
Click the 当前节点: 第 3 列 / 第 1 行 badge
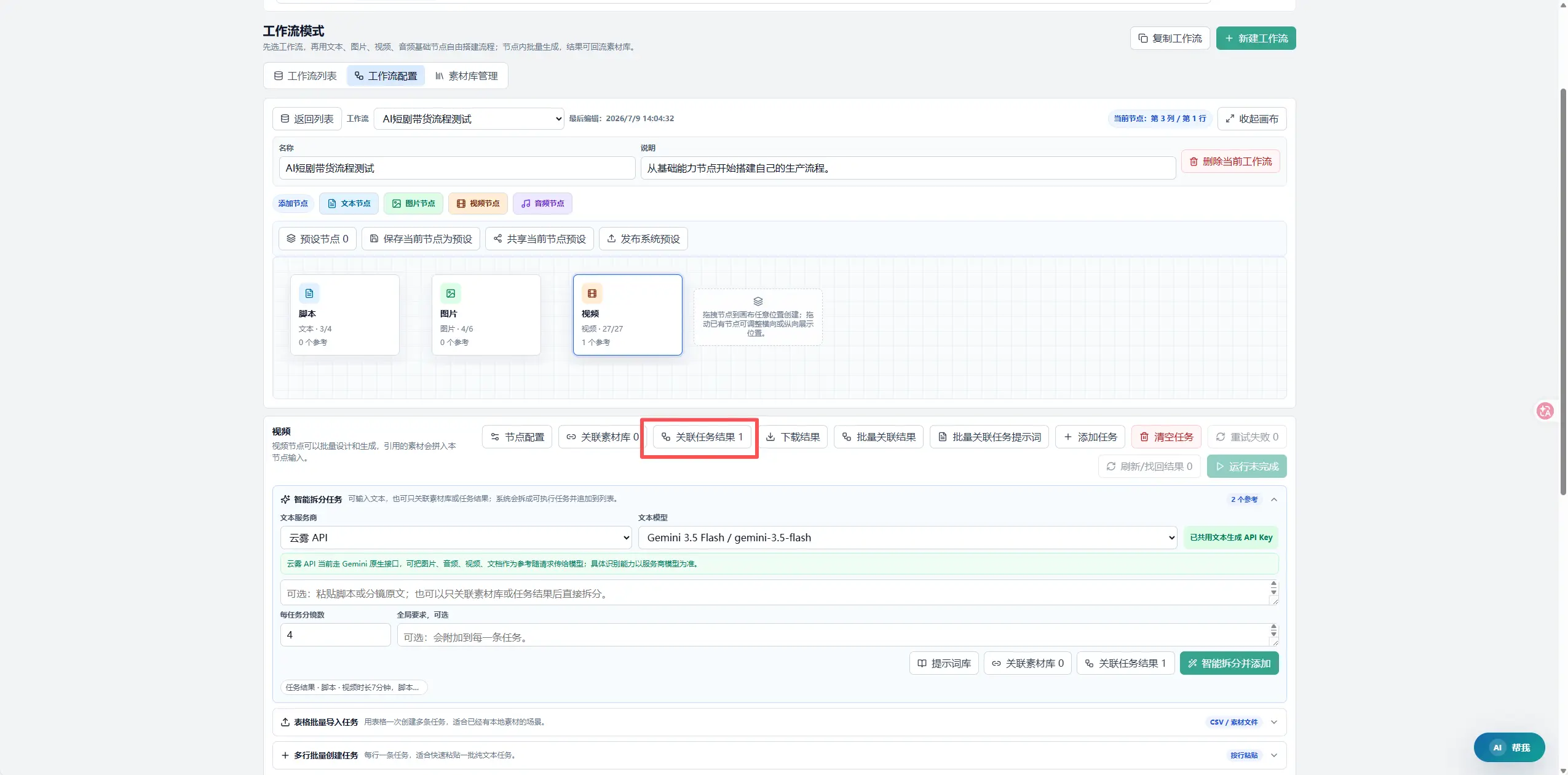pos(1160,119)
